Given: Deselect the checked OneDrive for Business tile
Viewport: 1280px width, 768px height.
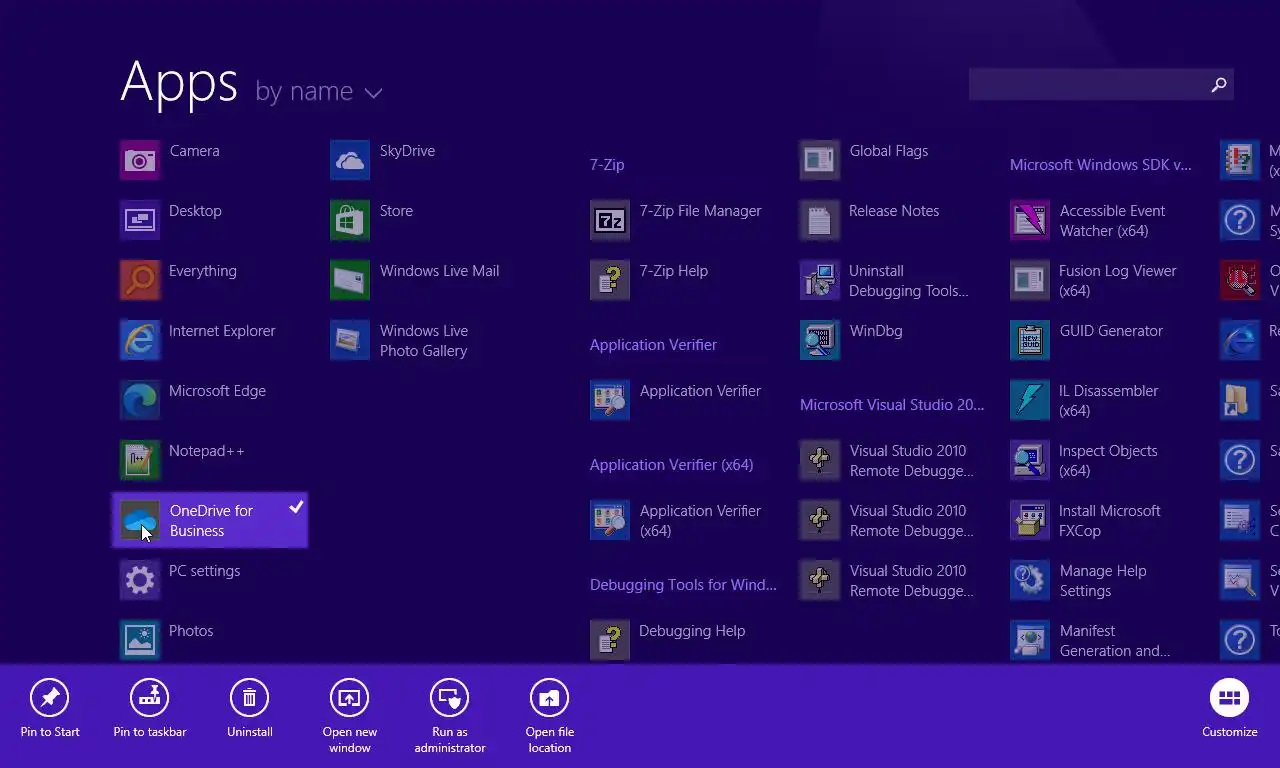Looking at the screenshot, I should pos(210,520).
